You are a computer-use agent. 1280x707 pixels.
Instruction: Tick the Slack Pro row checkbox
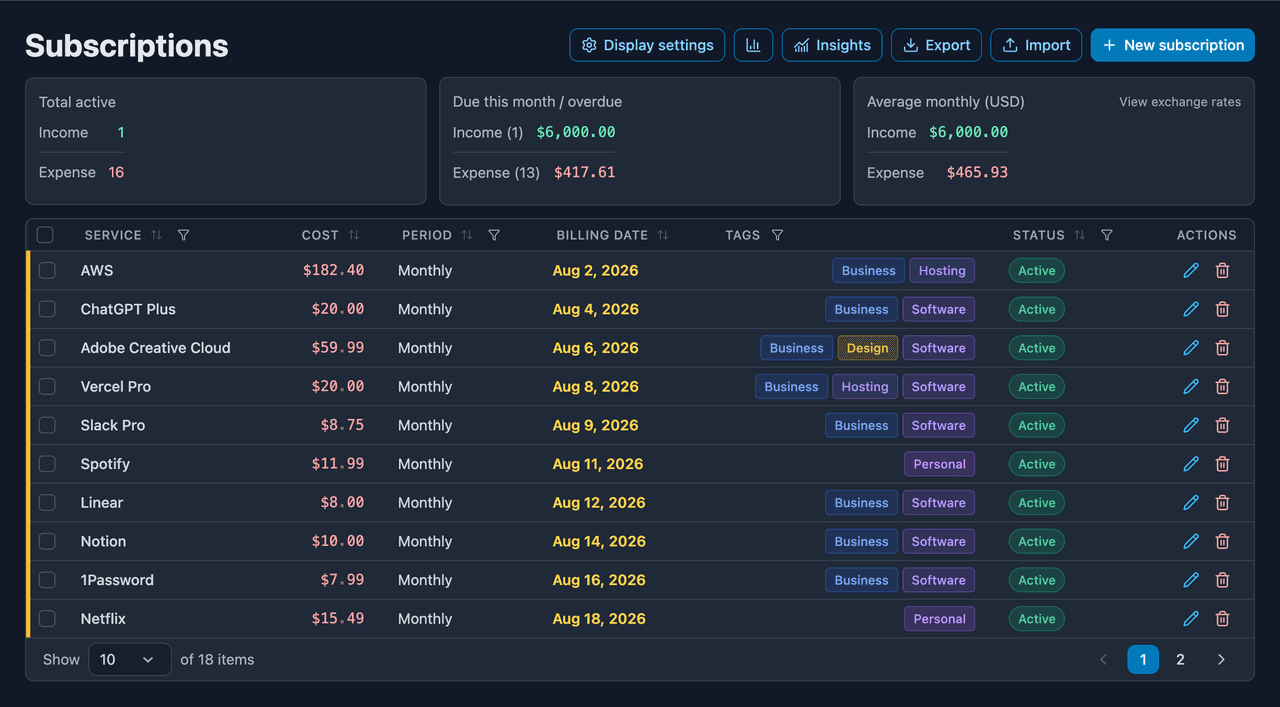pos(47,425)
